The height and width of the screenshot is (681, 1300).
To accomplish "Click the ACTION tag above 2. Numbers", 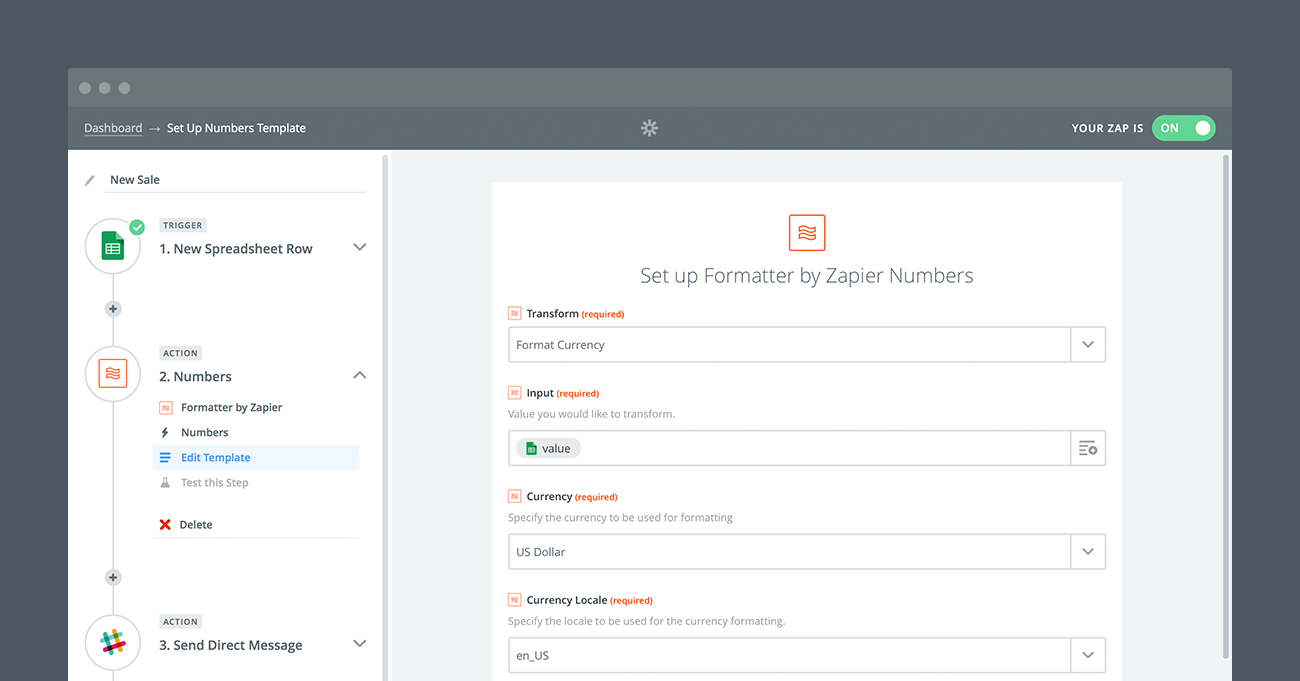I will [181, 353].
